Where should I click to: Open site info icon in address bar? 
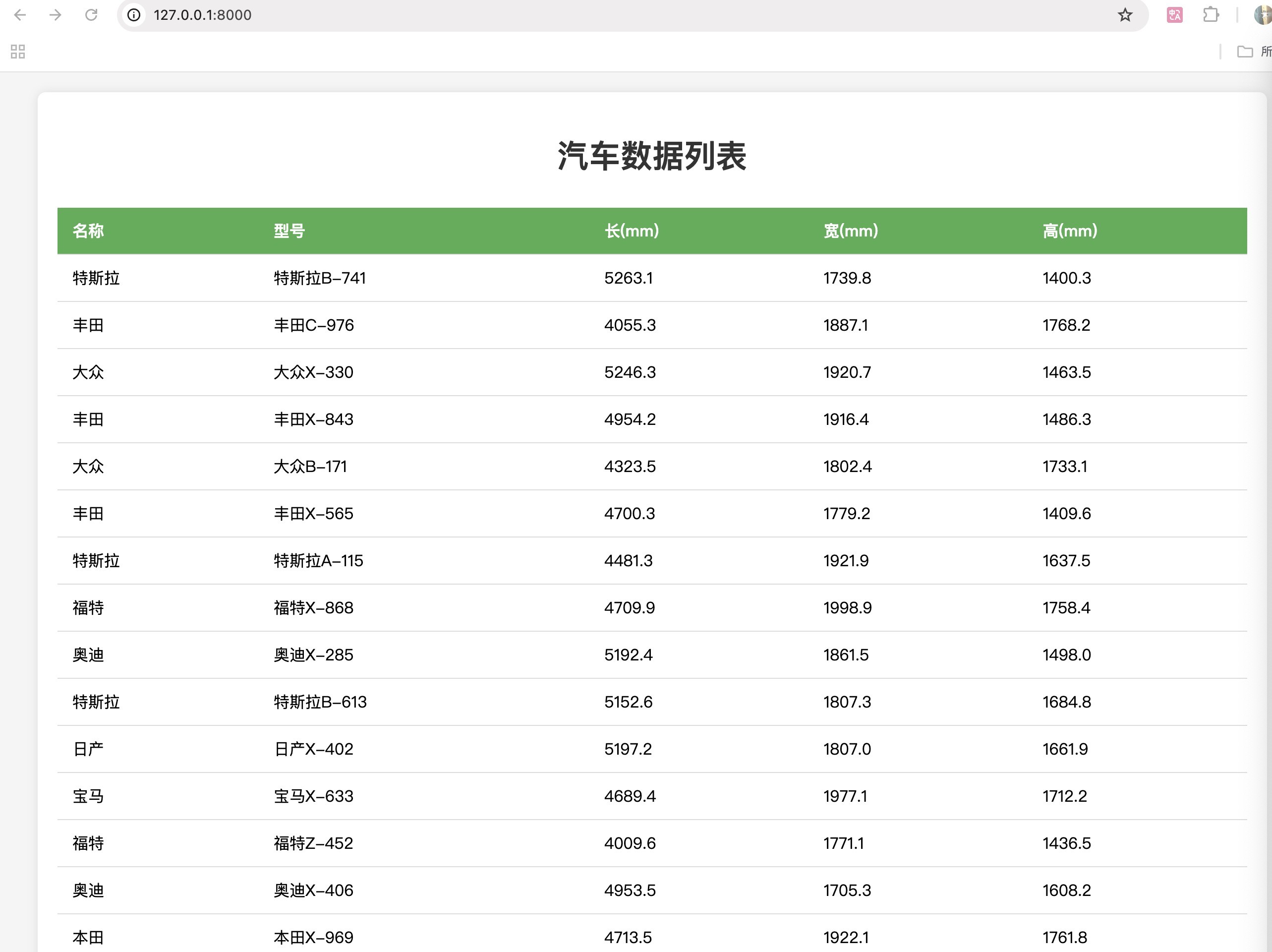tap(134, 15)
